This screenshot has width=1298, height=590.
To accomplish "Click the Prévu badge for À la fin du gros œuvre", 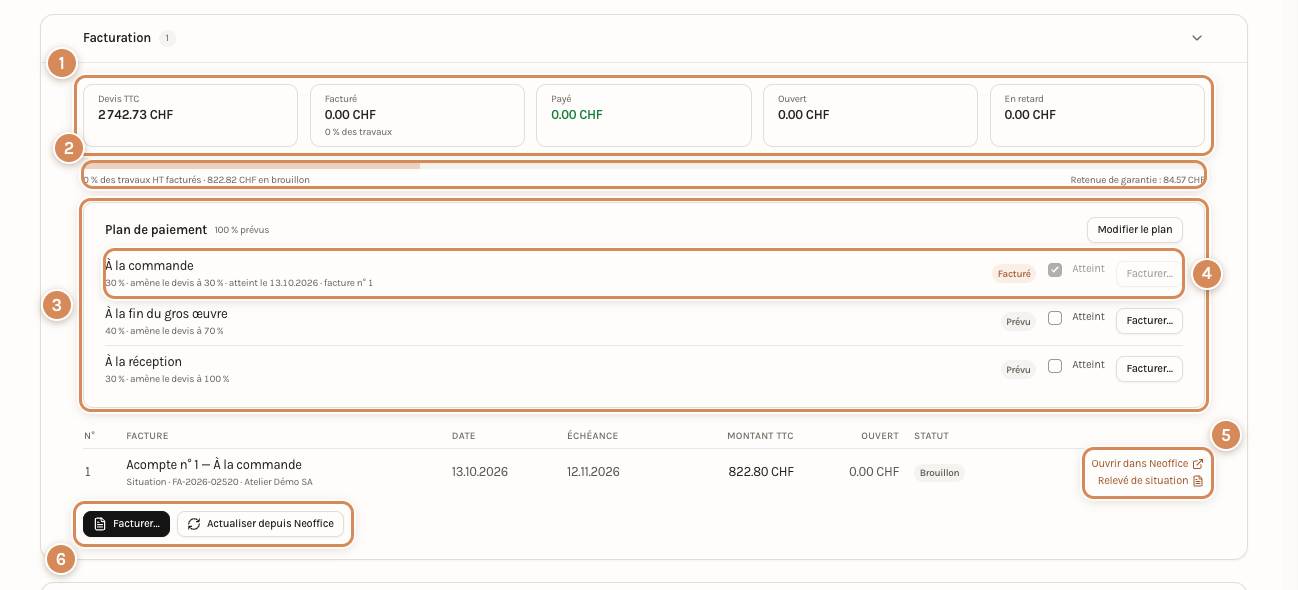I will click(1018, 322).
